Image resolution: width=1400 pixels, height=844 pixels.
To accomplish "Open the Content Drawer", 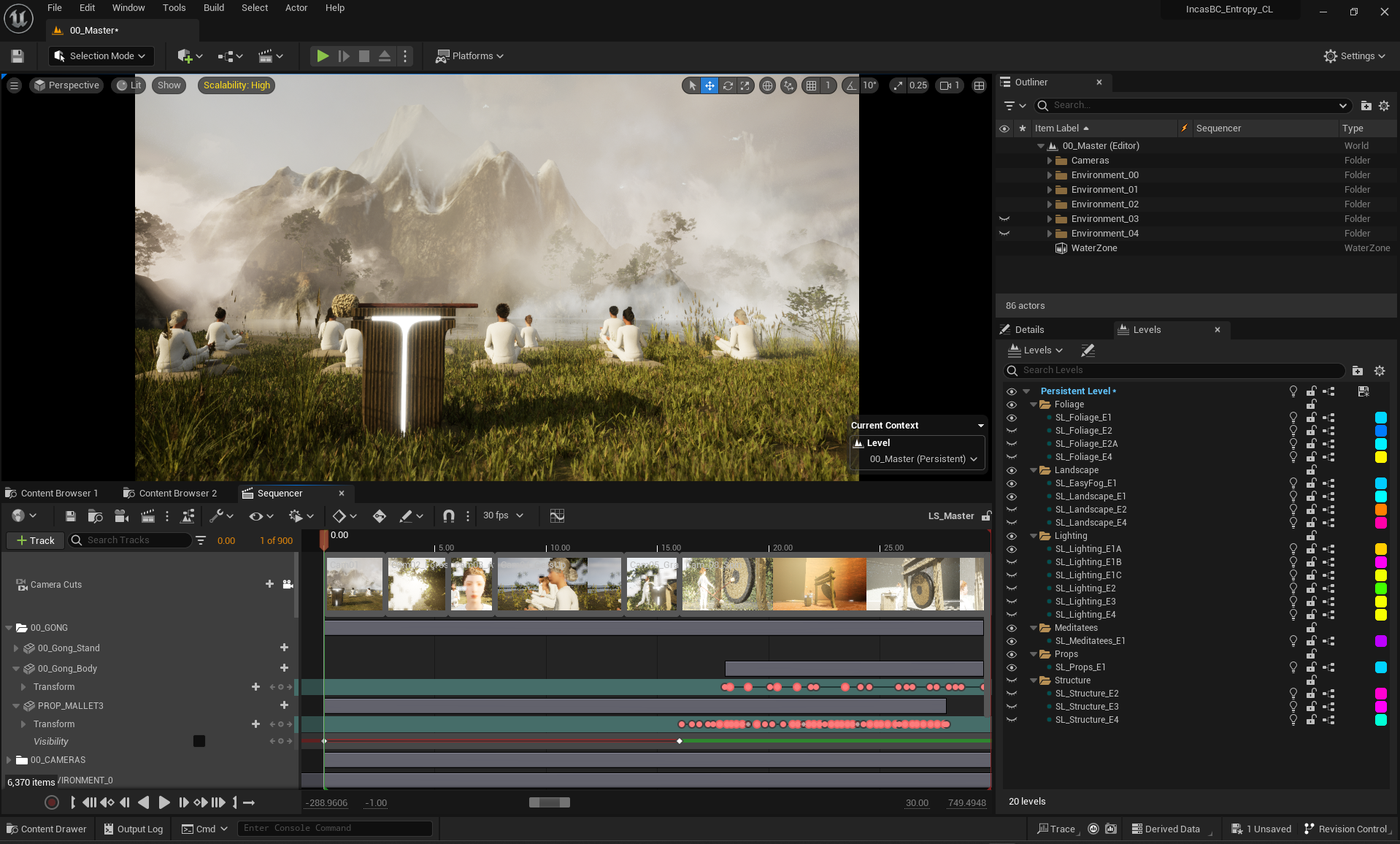I will [x=47, y=829].
